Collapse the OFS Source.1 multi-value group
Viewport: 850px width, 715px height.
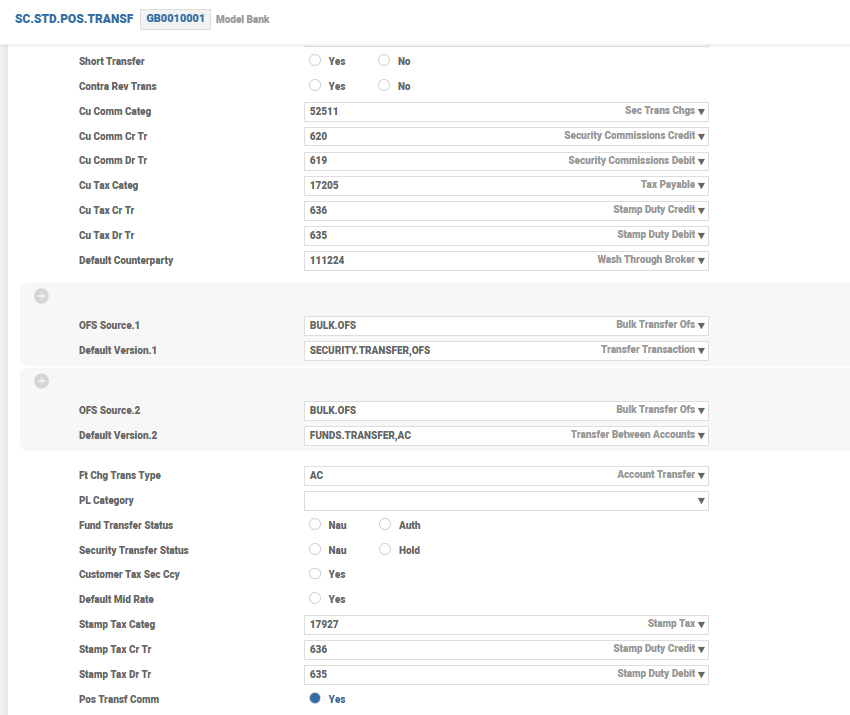click(42, 296)
